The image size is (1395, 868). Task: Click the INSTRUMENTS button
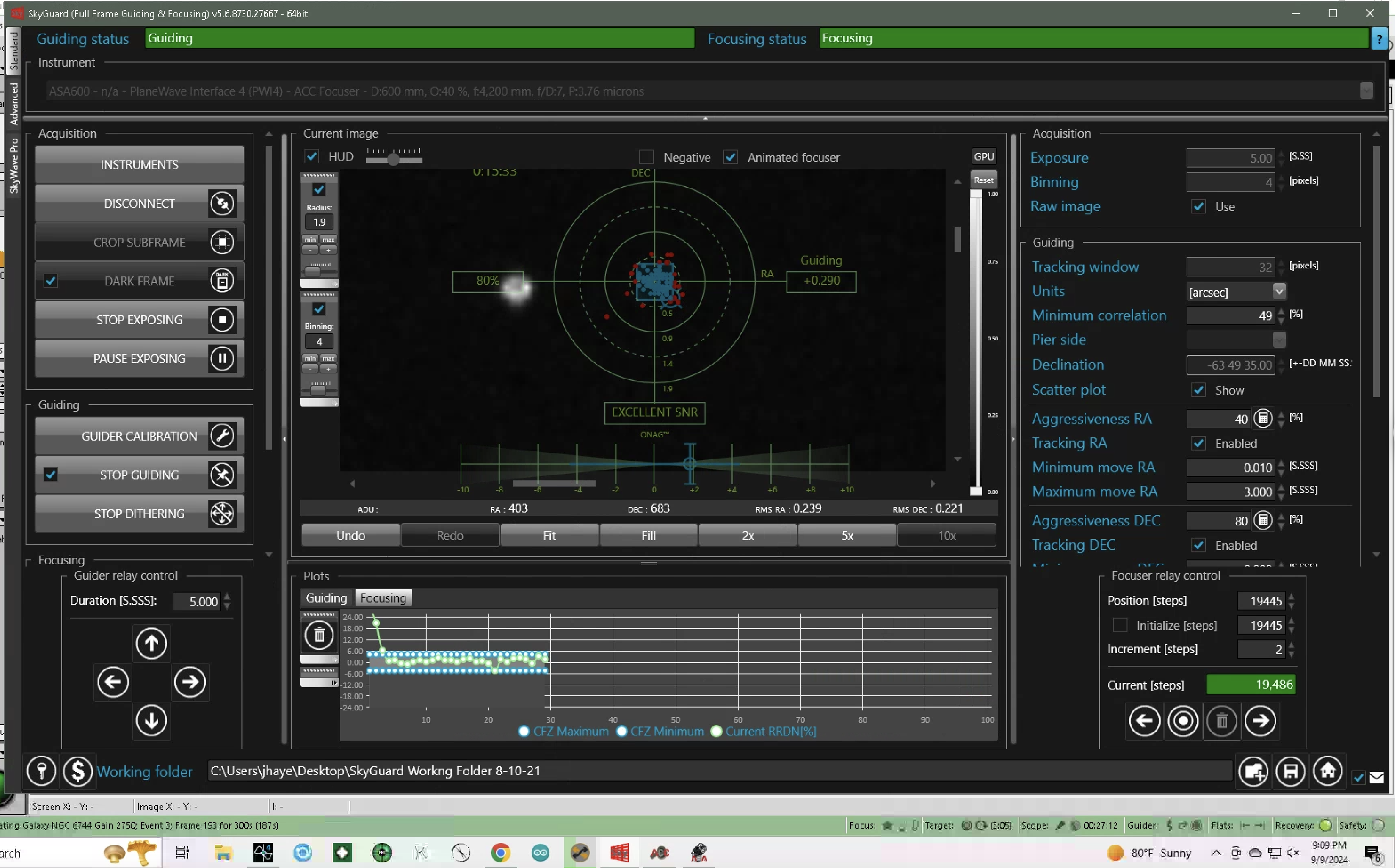pos(139,165)
